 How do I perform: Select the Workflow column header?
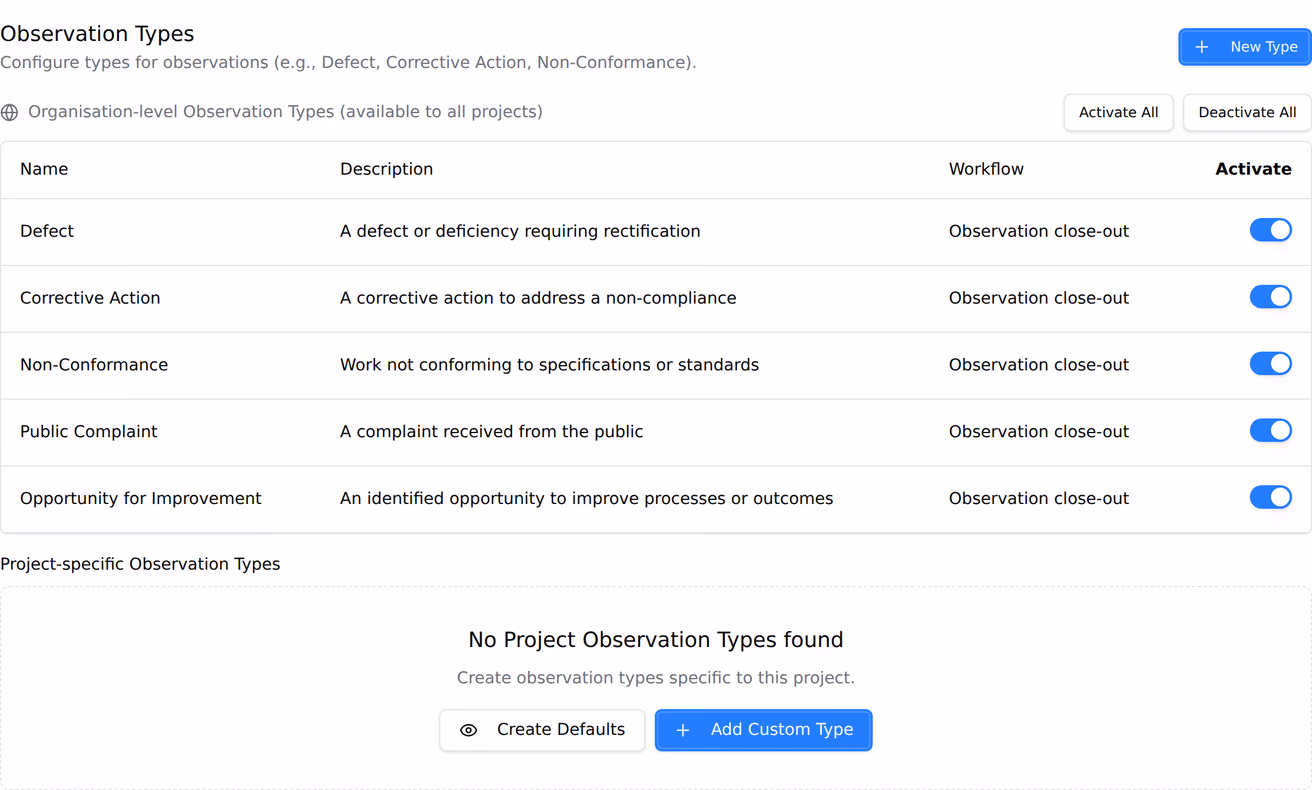click(x=986, y=169)
